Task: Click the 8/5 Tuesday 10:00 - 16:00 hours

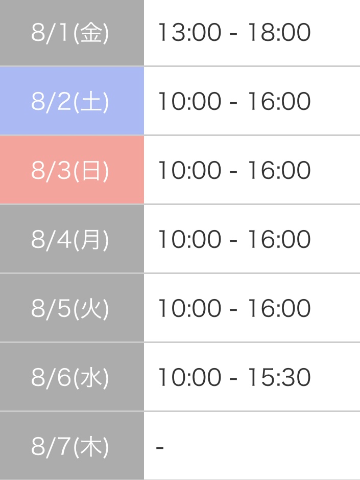Action: coord(234,308)
